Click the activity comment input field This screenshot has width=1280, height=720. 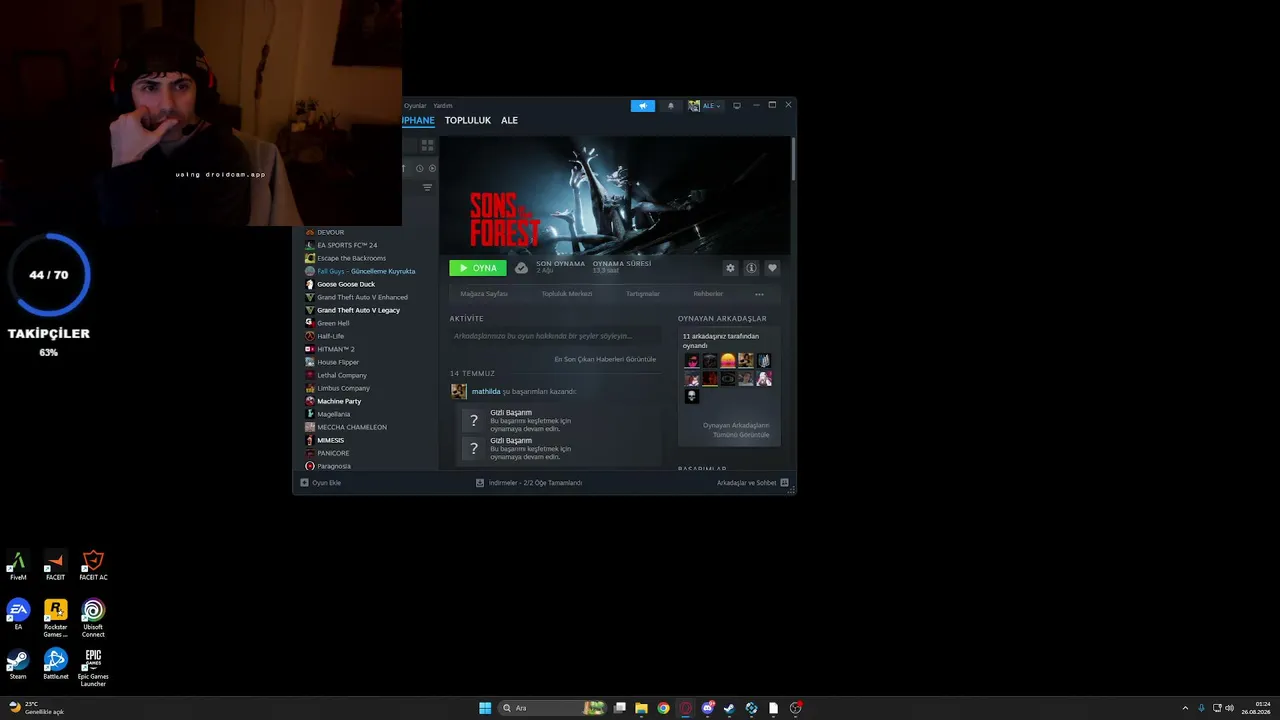pyautogui.click(x=555, y=336)
